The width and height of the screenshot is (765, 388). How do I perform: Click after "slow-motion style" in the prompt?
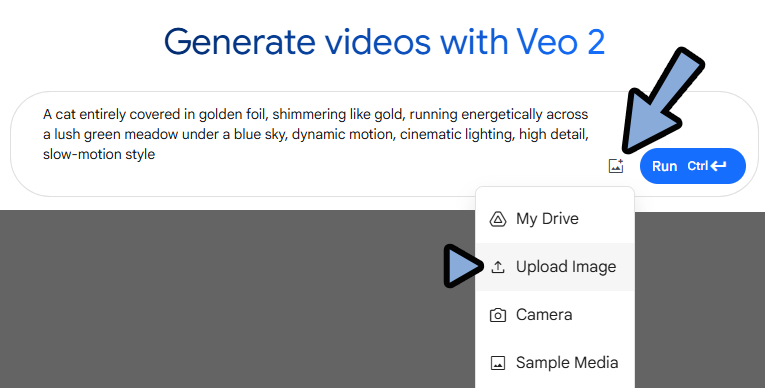point(157,154)
